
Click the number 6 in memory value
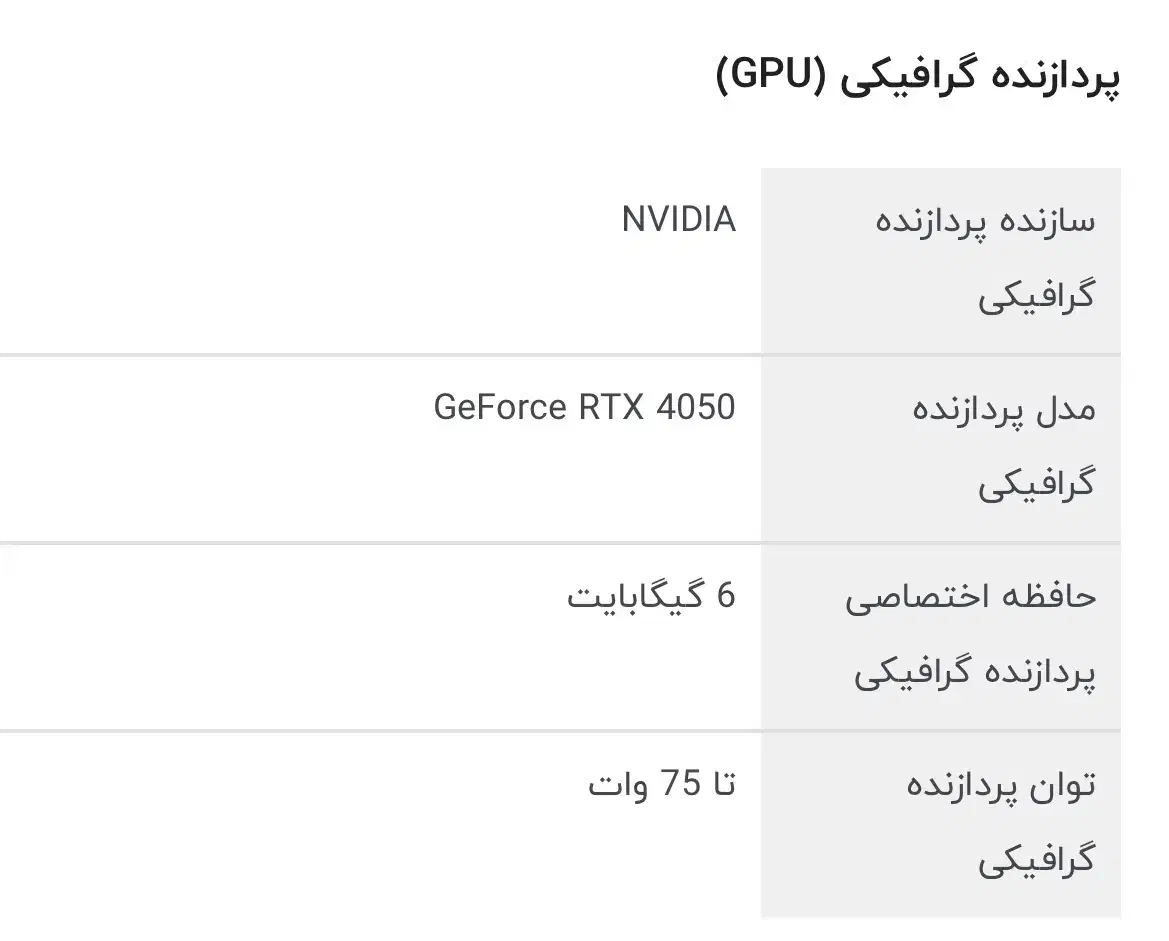coord(725,596)
